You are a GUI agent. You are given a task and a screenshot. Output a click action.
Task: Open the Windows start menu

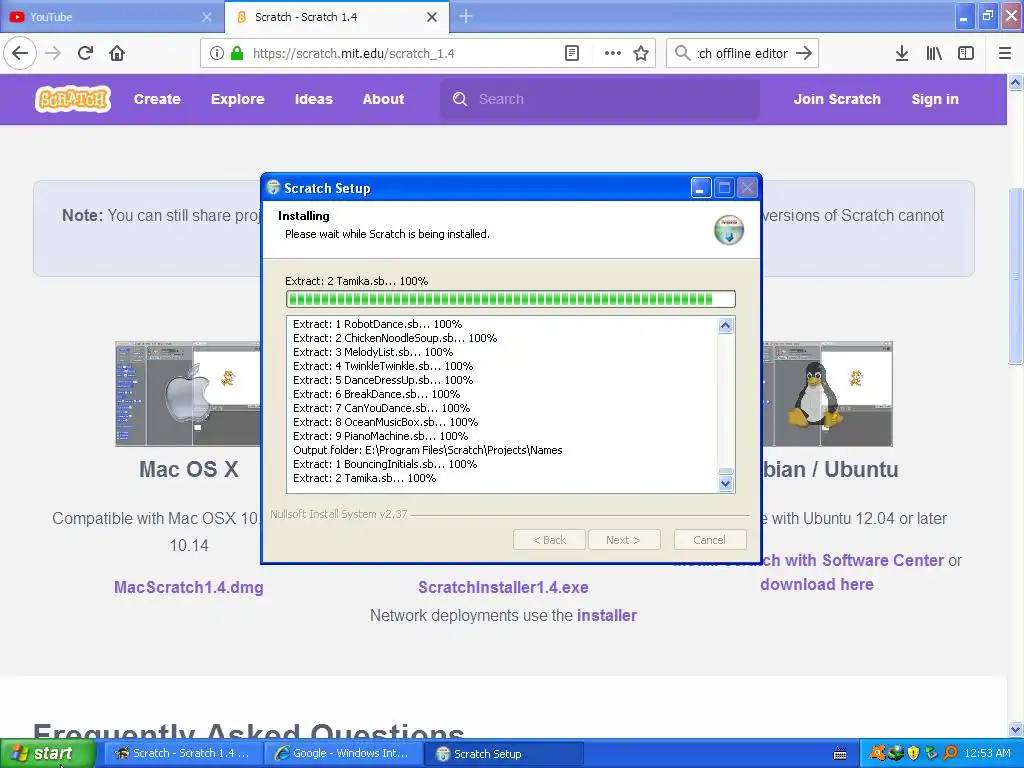(48, 754)
